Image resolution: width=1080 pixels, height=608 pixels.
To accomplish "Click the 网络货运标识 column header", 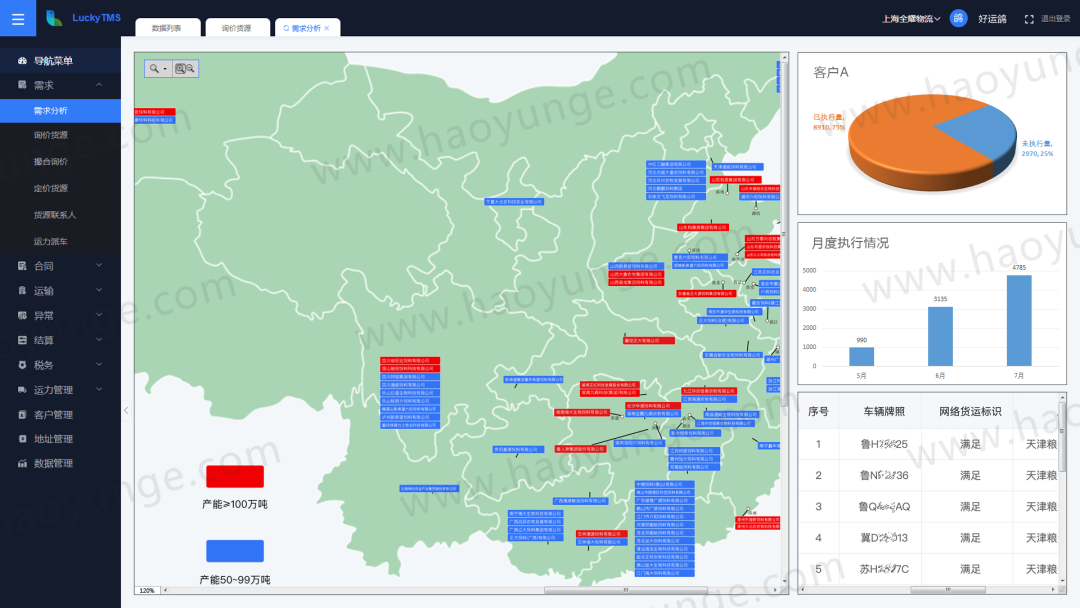I will (x=970, y=412).
